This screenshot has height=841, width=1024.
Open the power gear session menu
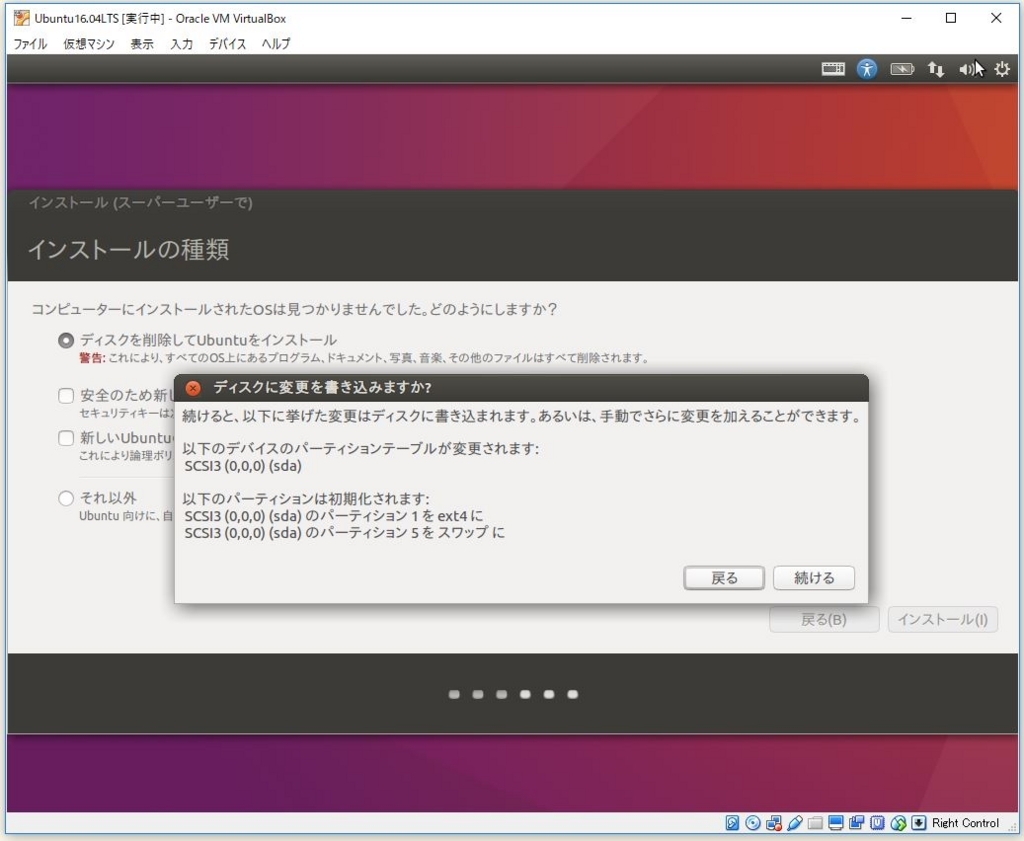1002,69
